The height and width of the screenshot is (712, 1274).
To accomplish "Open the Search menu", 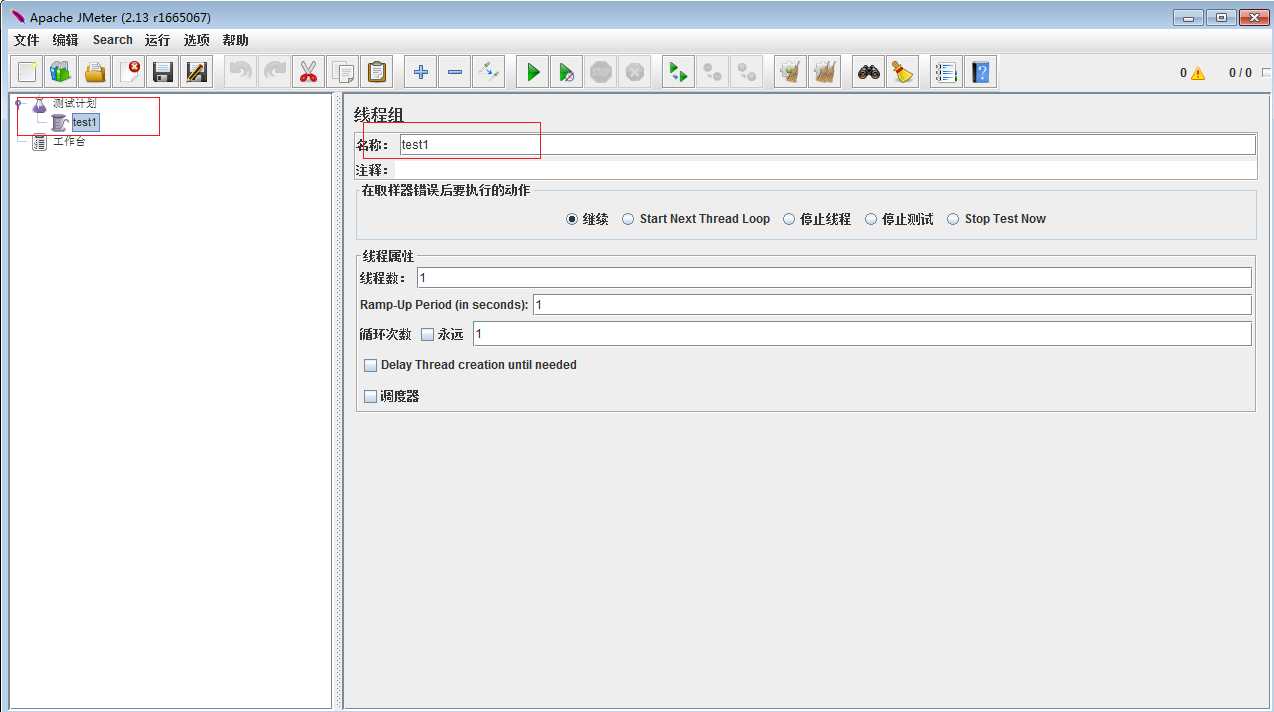I will point(113,40).
